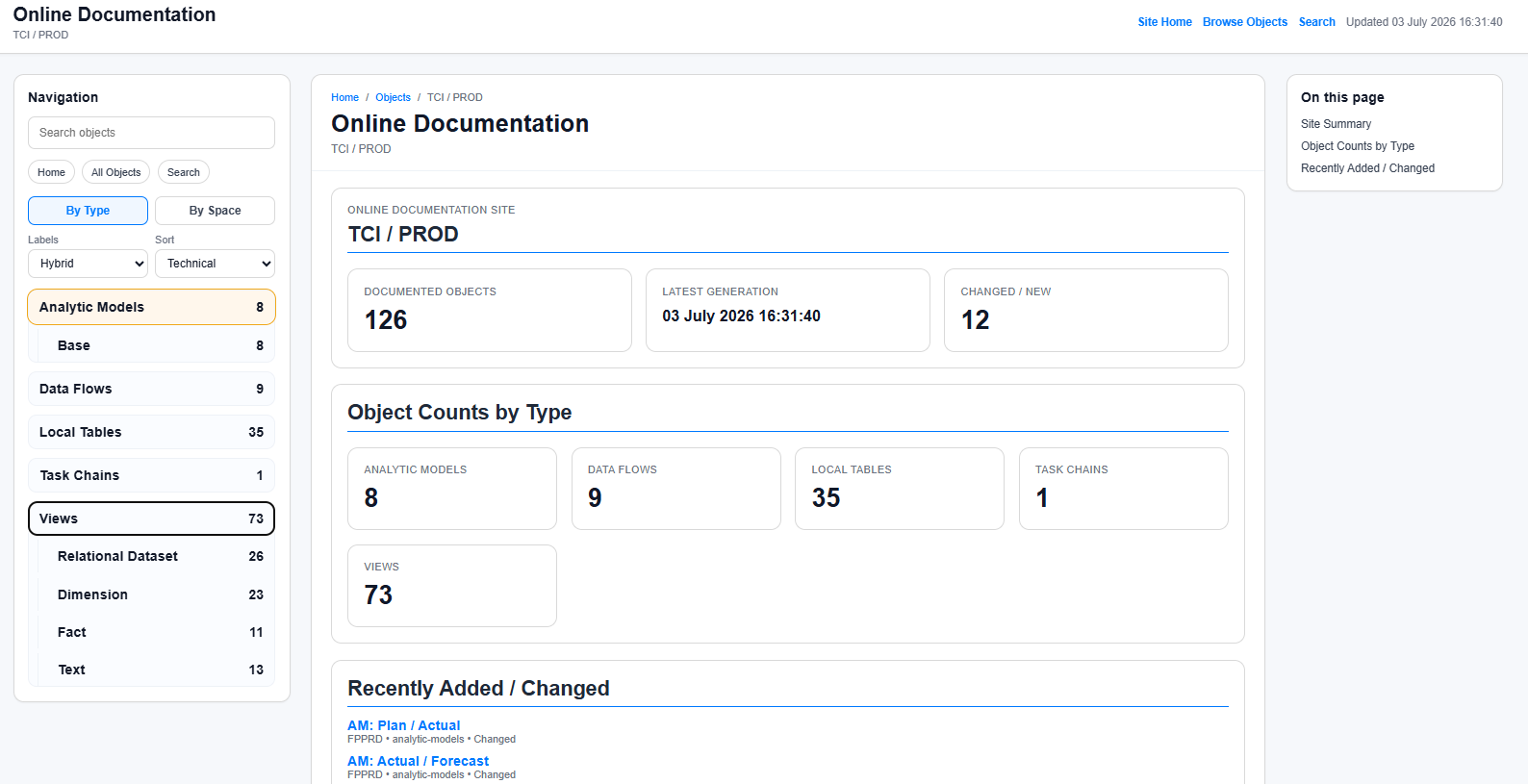This screenshot has width=1528, height=784.
Task: Jump to Recently Added / Changed section
Action: [x=1367, y=168]
